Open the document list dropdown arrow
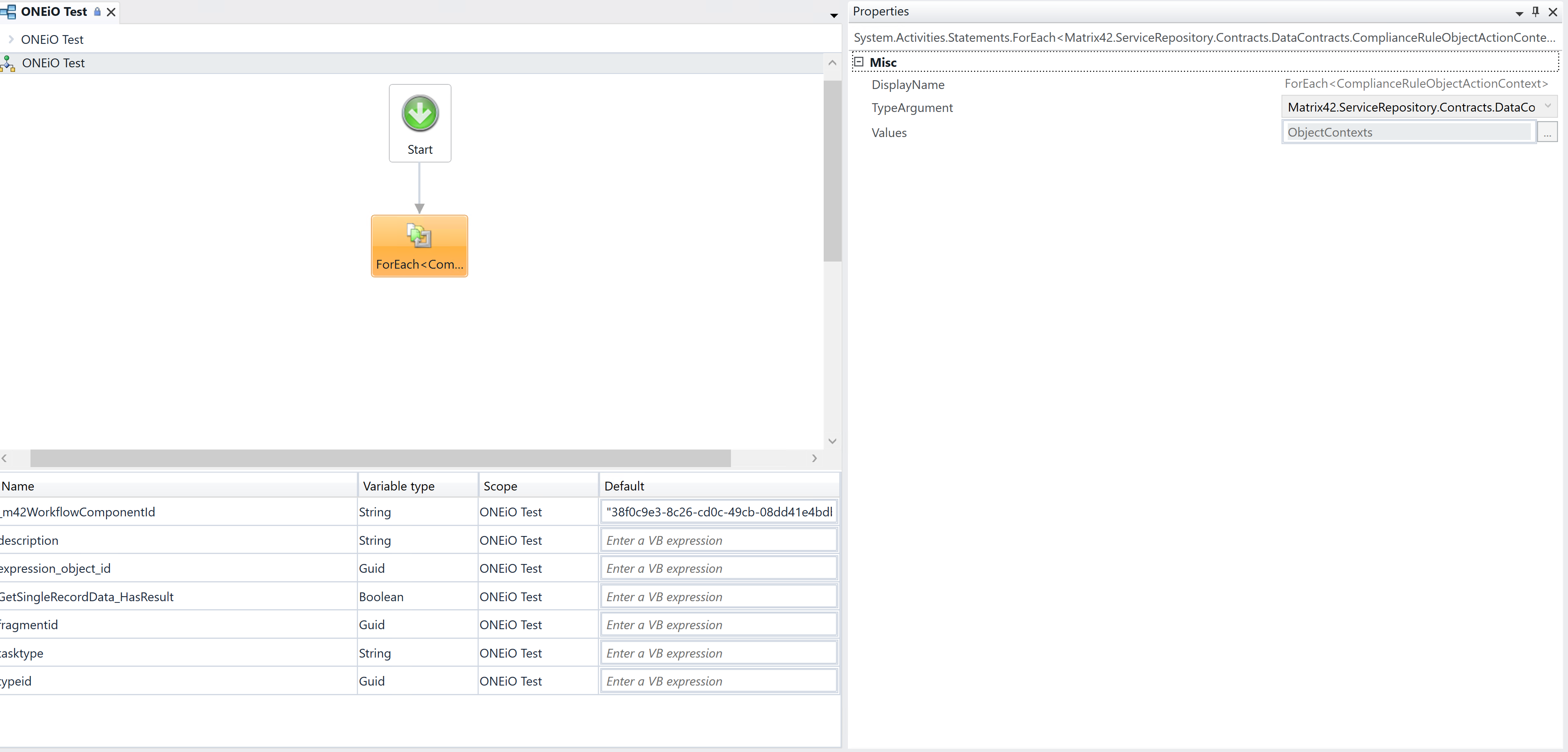1568x752 pixels. click(x=834, y=15)
